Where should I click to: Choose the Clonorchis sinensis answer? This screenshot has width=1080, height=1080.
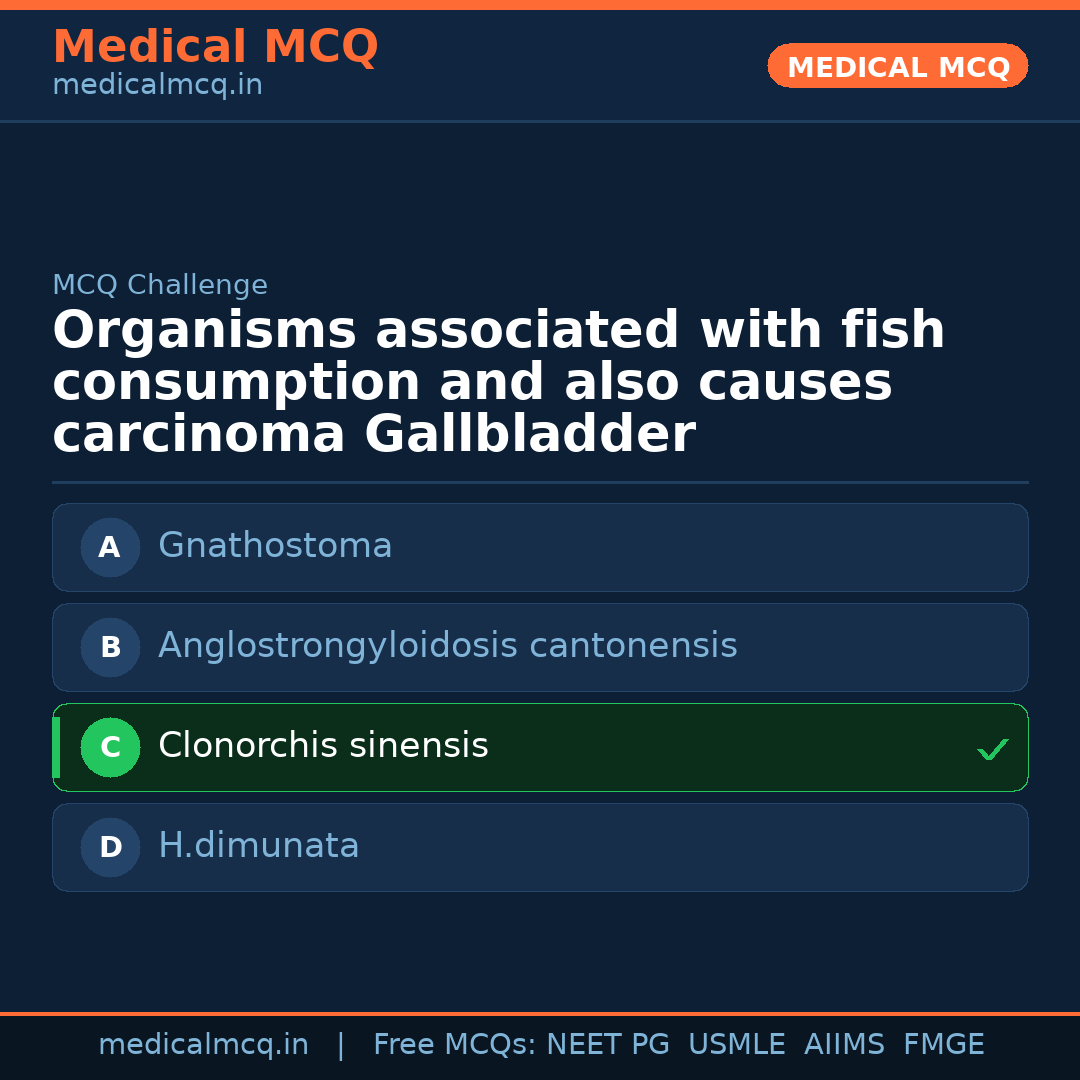323,746
